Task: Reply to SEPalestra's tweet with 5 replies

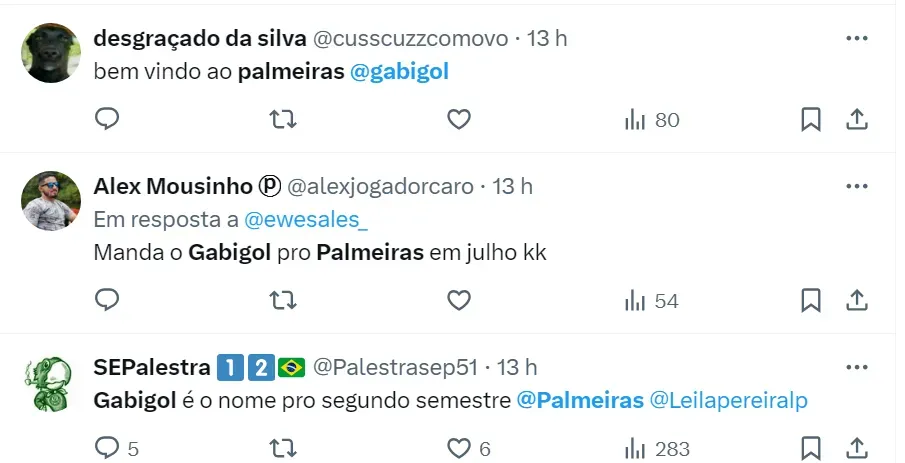Action: point(117,449)
